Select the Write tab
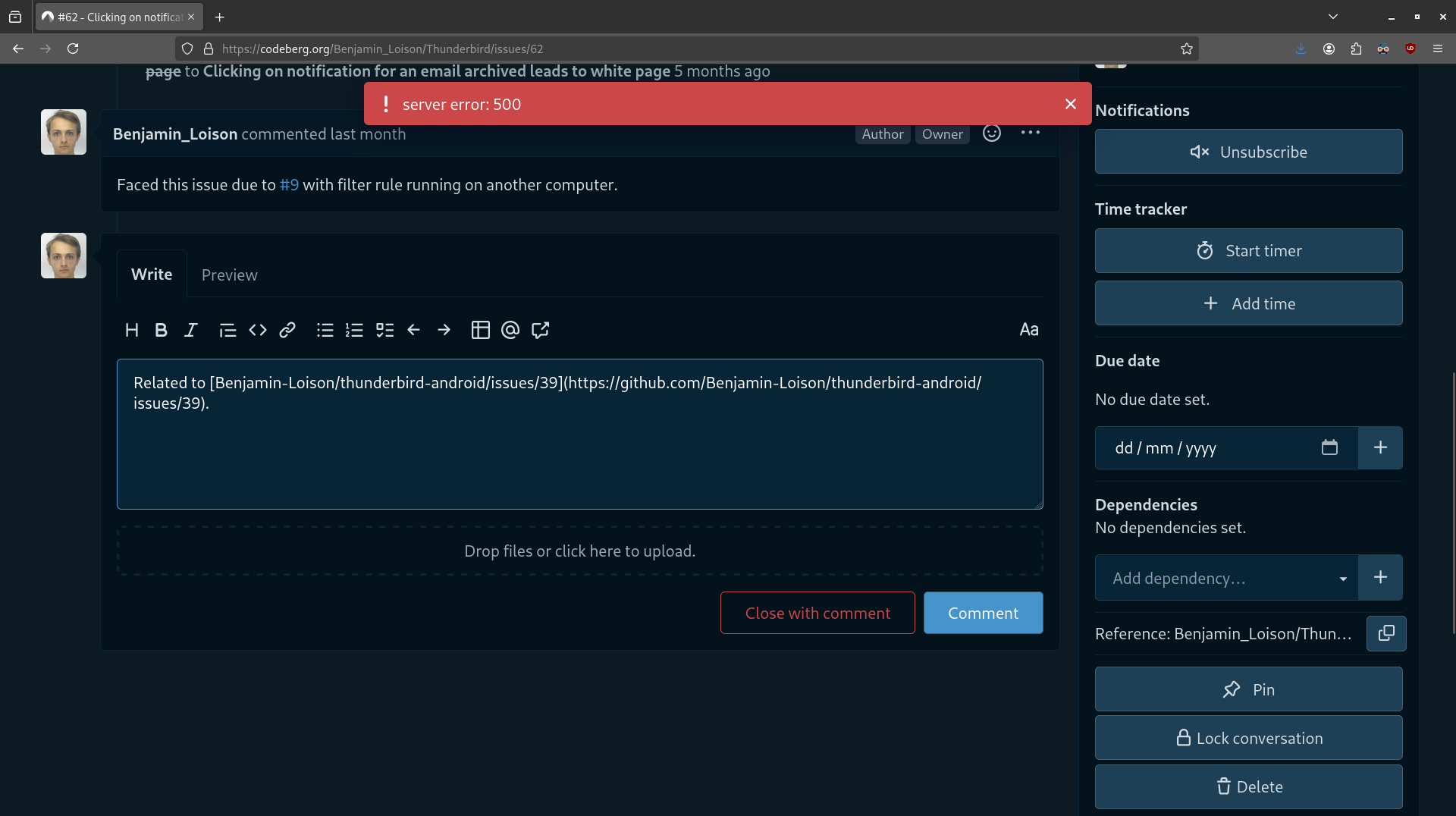1456x816 pixels. [x=152, y=275]
